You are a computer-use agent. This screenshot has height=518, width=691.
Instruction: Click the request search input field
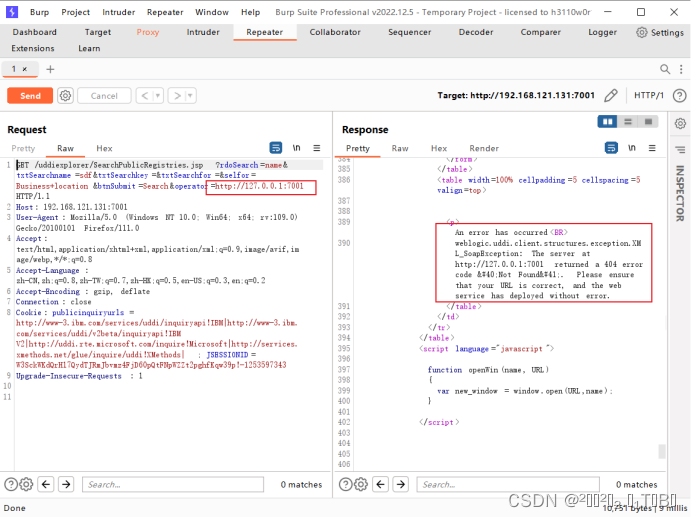(x=173, y=484)
